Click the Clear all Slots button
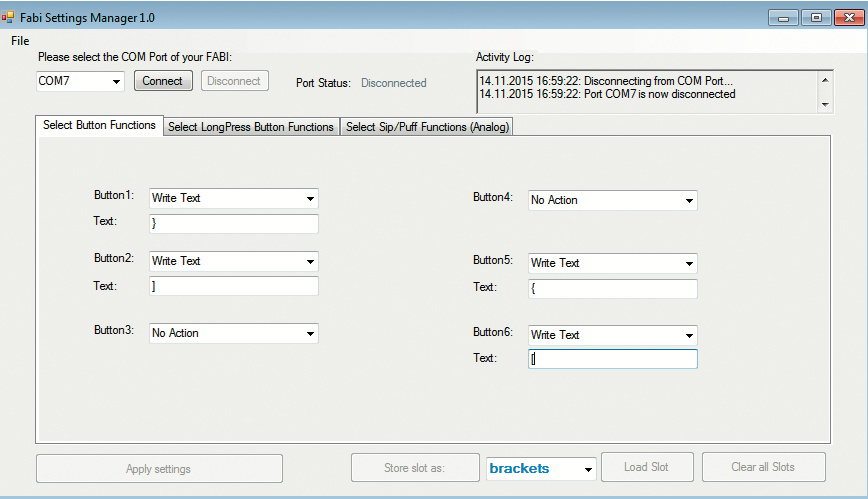 (764, 467)
